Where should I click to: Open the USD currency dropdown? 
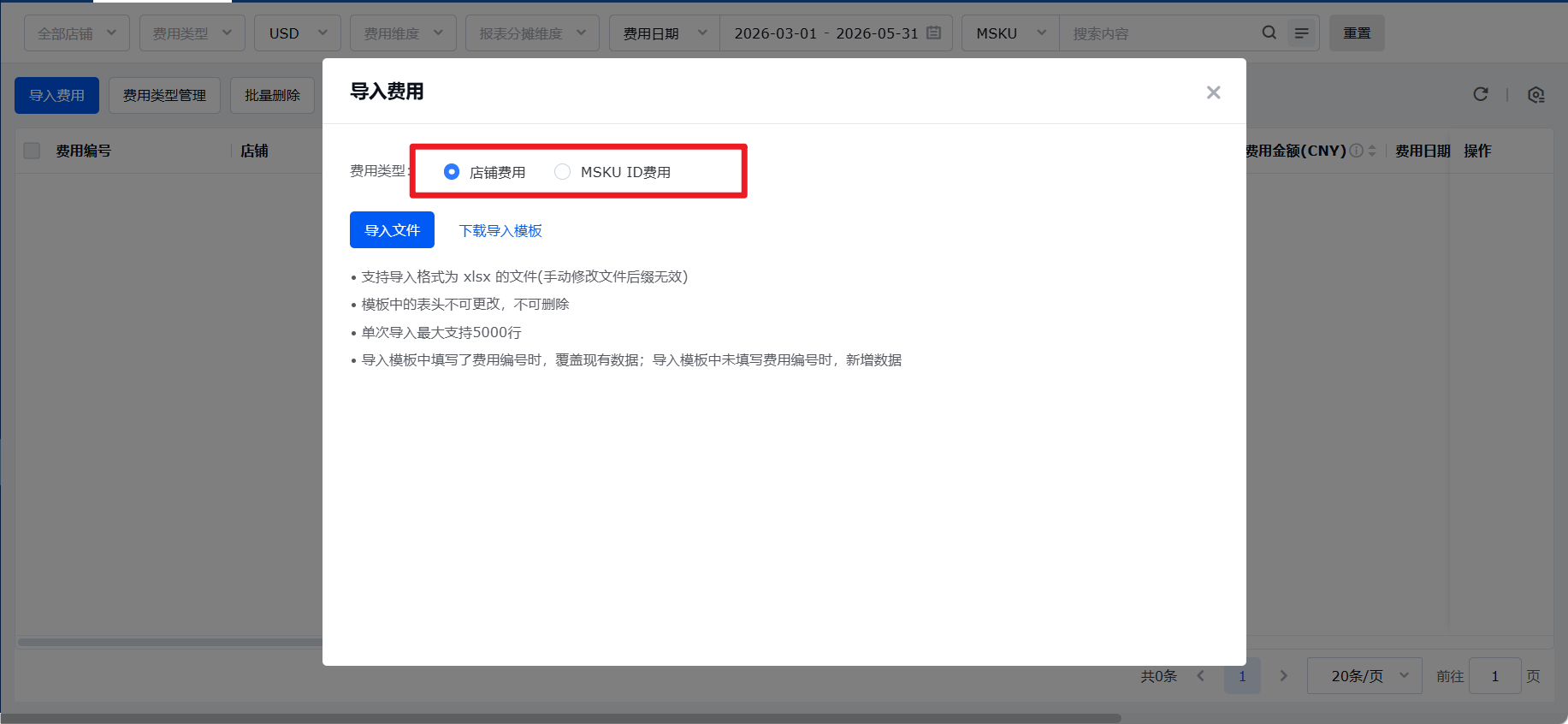297,33
